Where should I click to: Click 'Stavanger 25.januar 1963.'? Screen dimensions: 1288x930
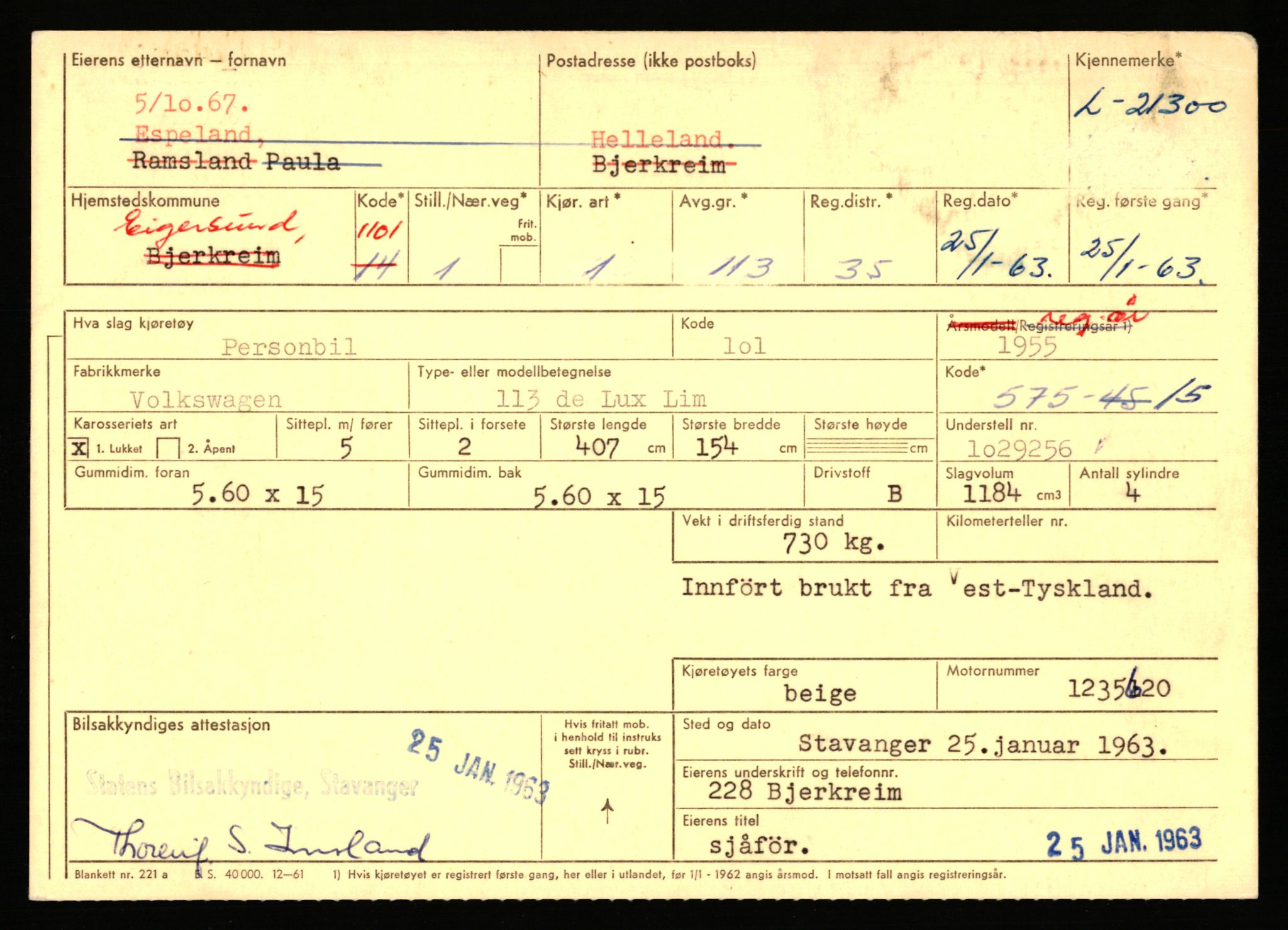[984, 745]
